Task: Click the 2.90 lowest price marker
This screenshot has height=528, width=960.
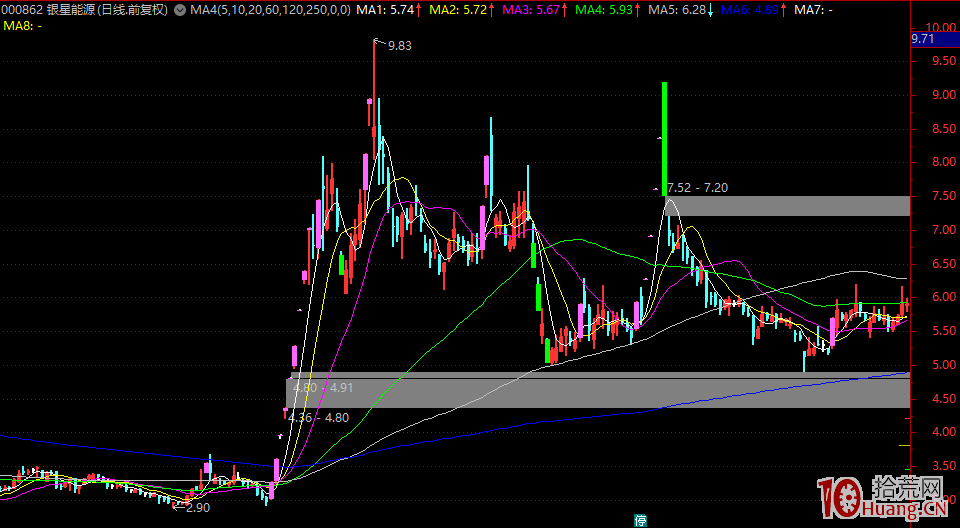Action: (x=194, y=508)
